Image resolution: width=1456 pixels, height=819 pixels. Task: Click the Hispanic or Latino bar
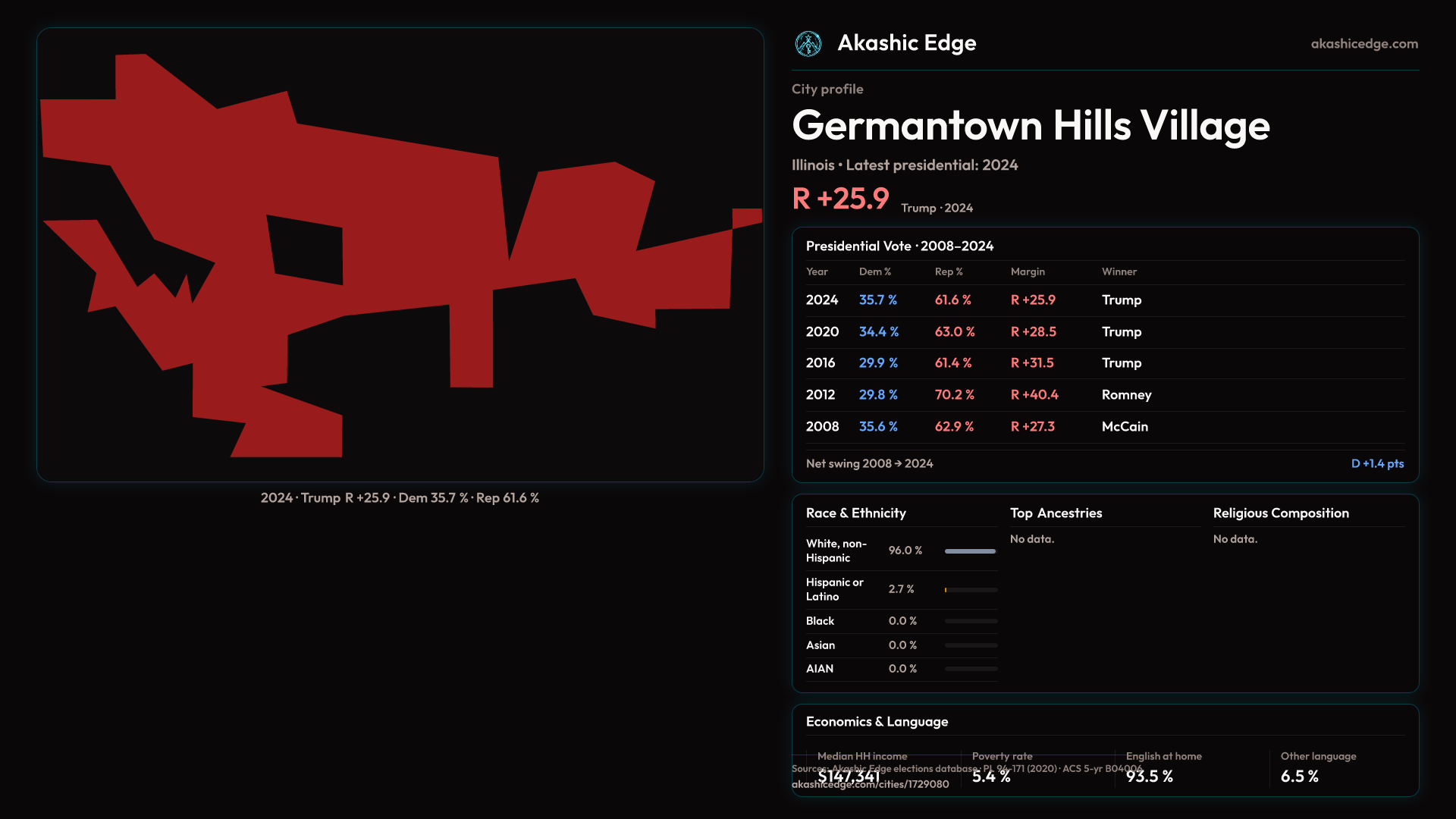point(970,590)
